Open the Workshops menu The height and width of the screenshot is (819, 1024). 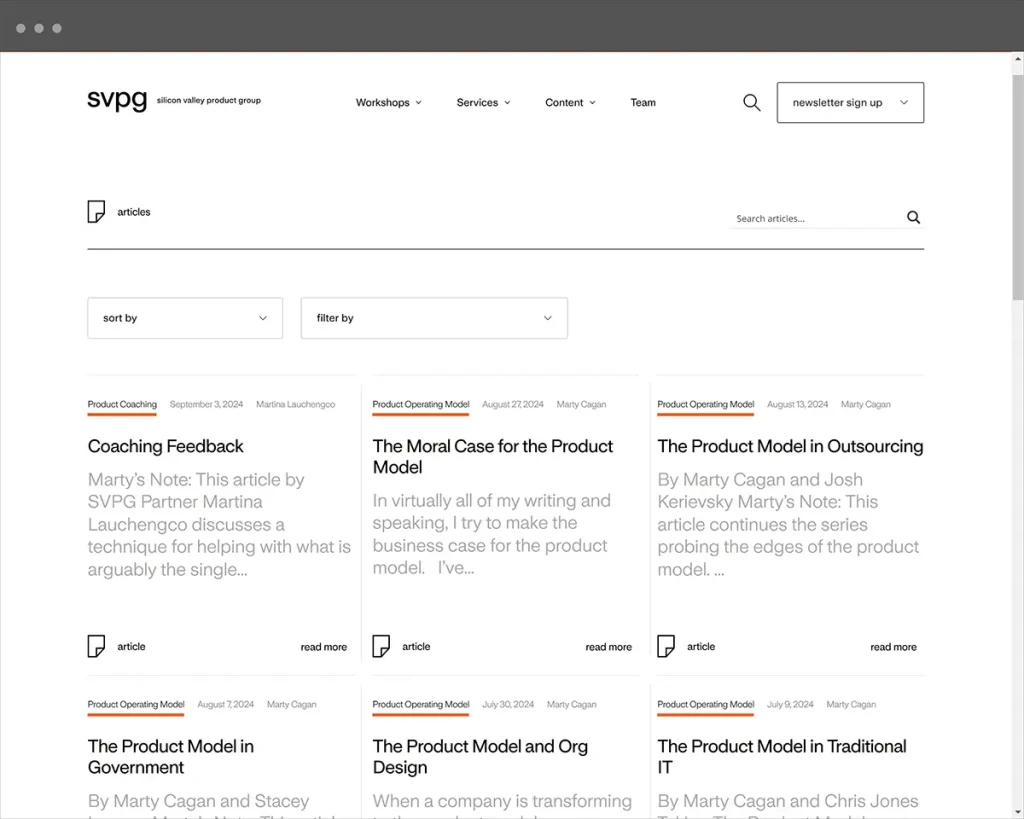pos(388,103)
